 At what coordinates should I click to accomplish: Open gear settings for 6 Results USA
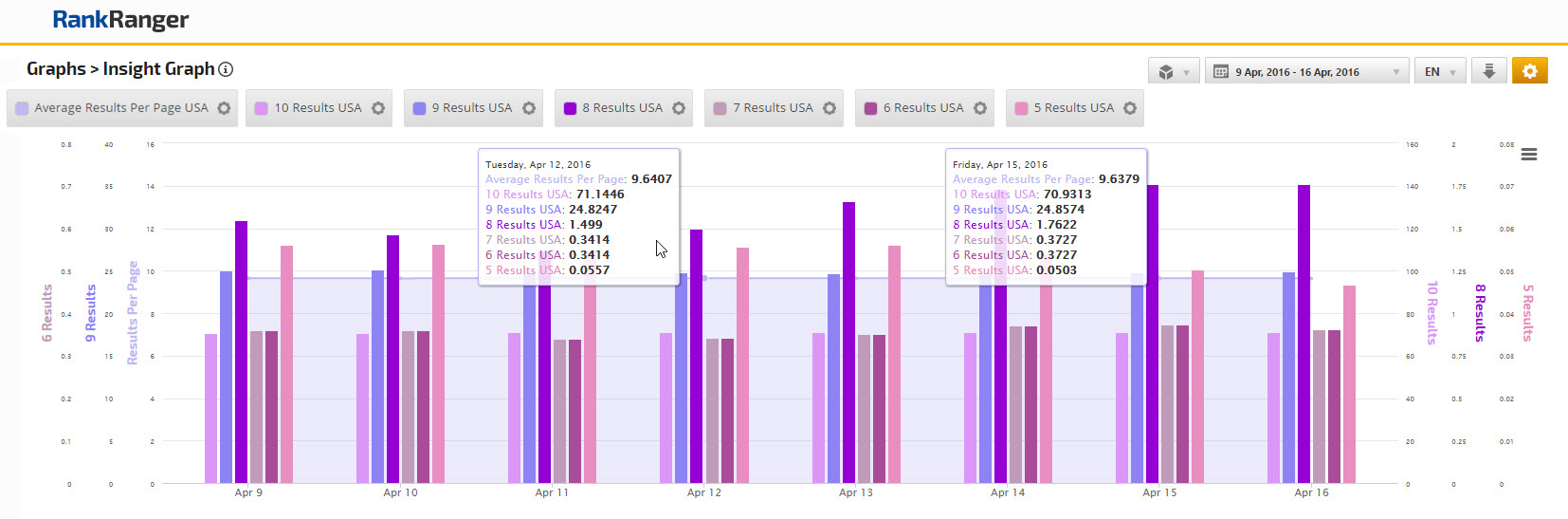pos(980,108)
